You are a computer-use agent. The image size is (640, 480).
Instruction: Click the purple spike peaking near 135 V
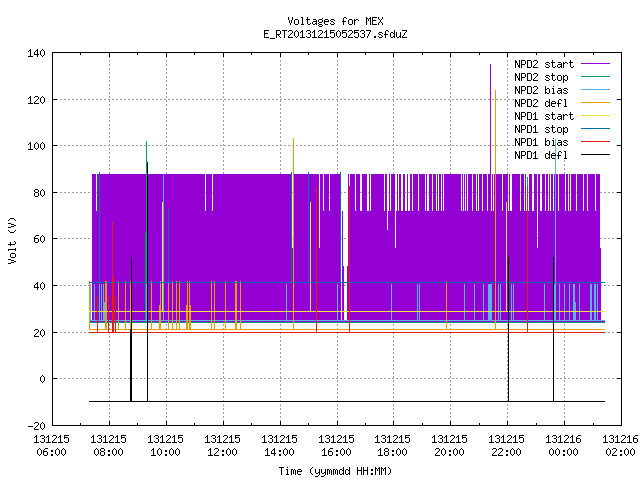click(x=490, y=118)
